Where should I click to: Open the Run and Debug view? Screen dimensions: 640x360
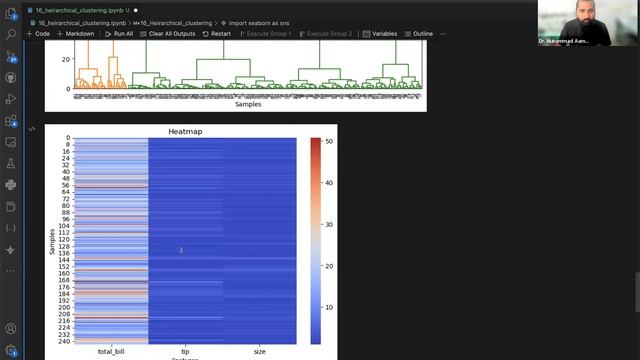11,99
